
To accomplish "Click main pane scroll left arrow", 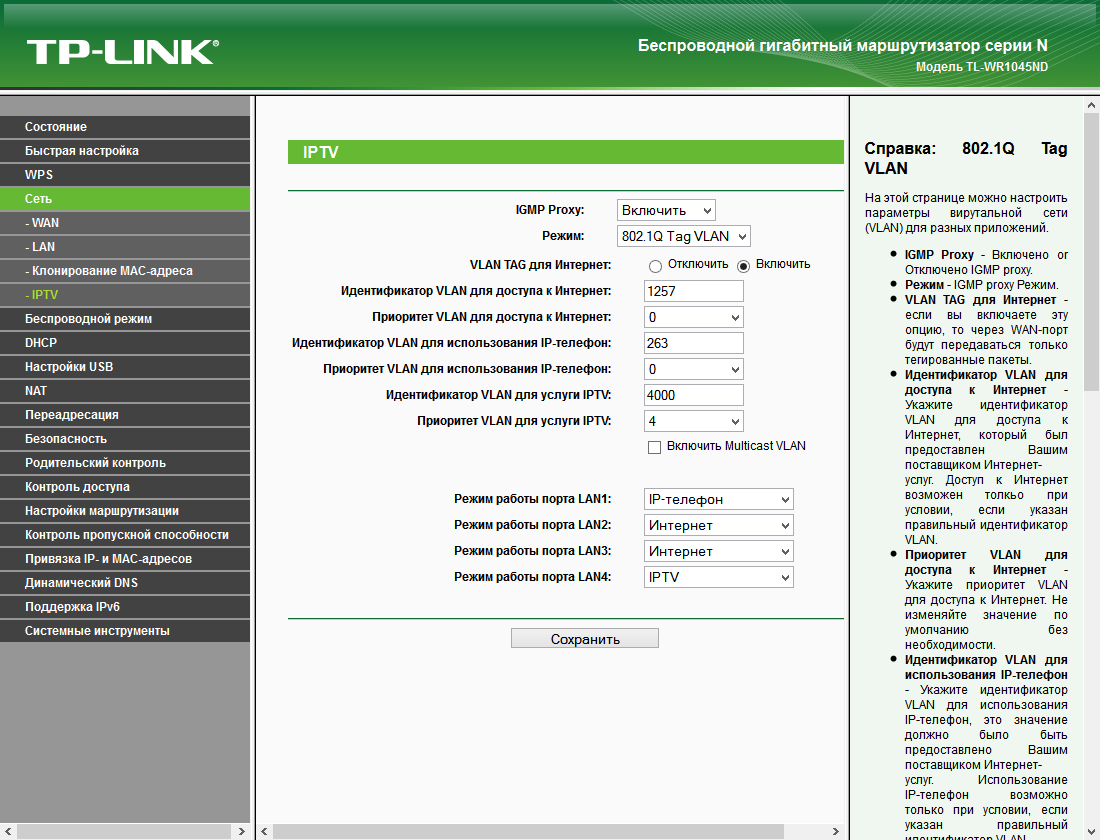I will (x=264, y=832).
